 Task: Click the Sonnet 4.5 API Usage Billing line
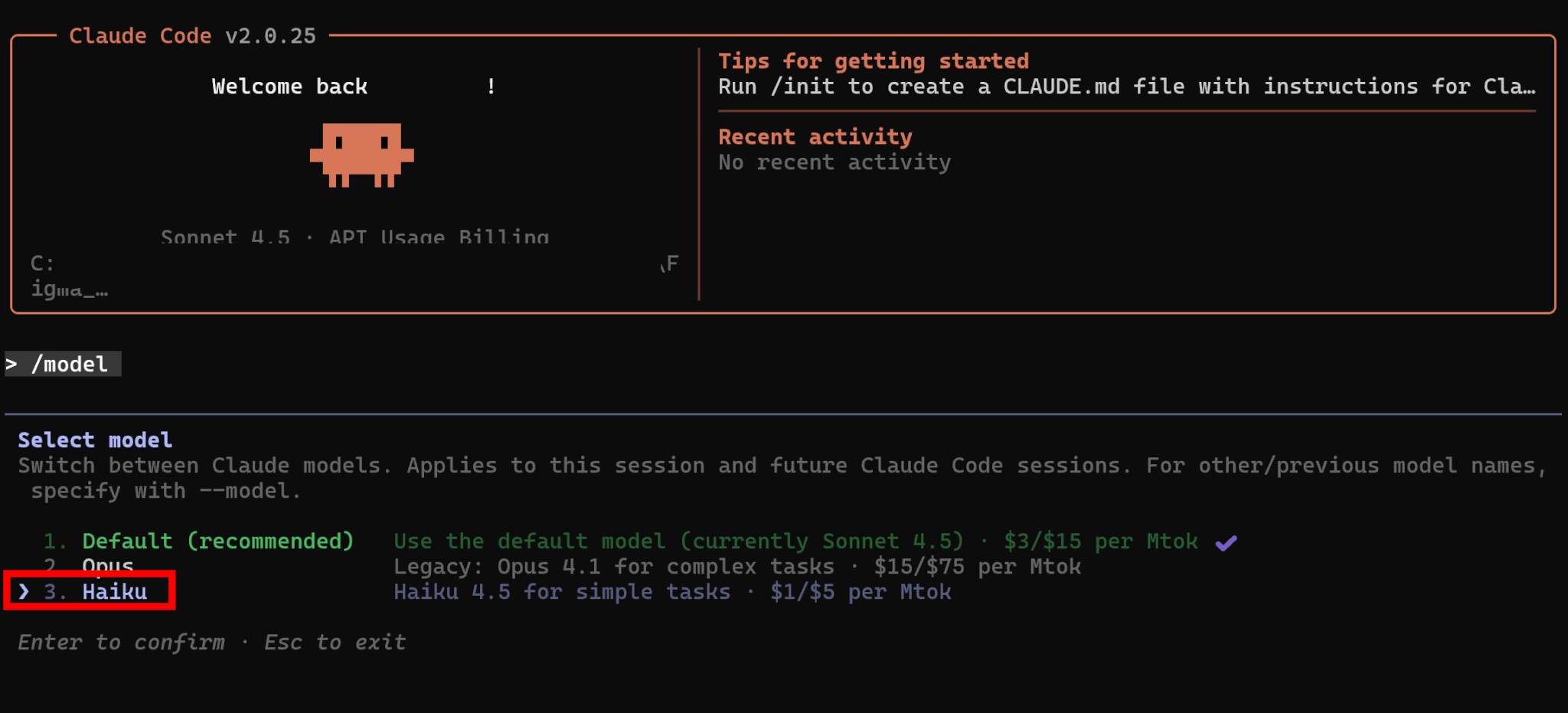coord(354,236)
